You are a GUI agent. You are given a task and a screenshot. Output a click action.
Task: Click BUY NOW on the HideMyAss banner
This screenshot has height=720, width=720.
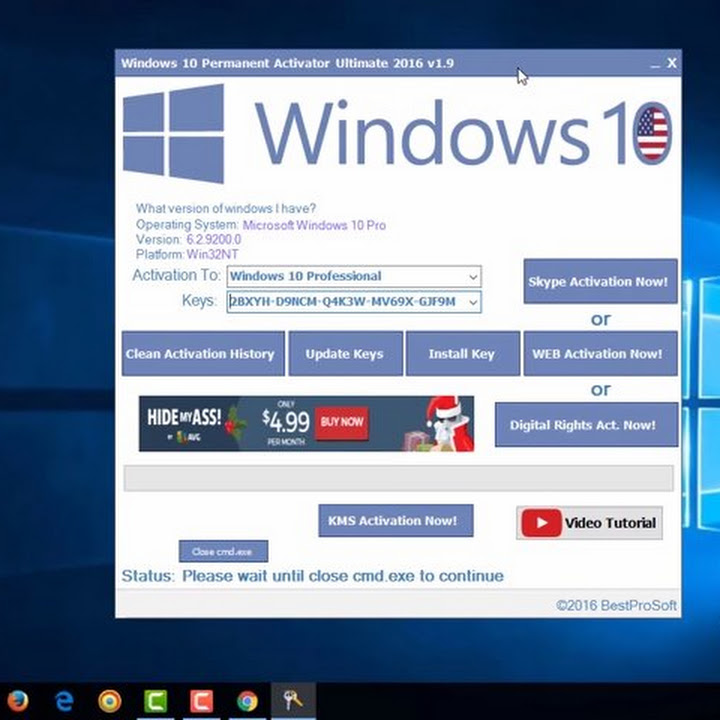(342, 422)
